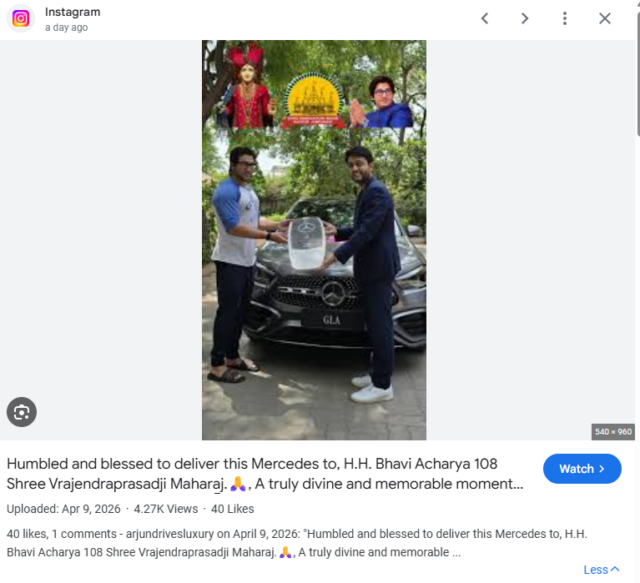Click the Instagram source name

(73, 12)
